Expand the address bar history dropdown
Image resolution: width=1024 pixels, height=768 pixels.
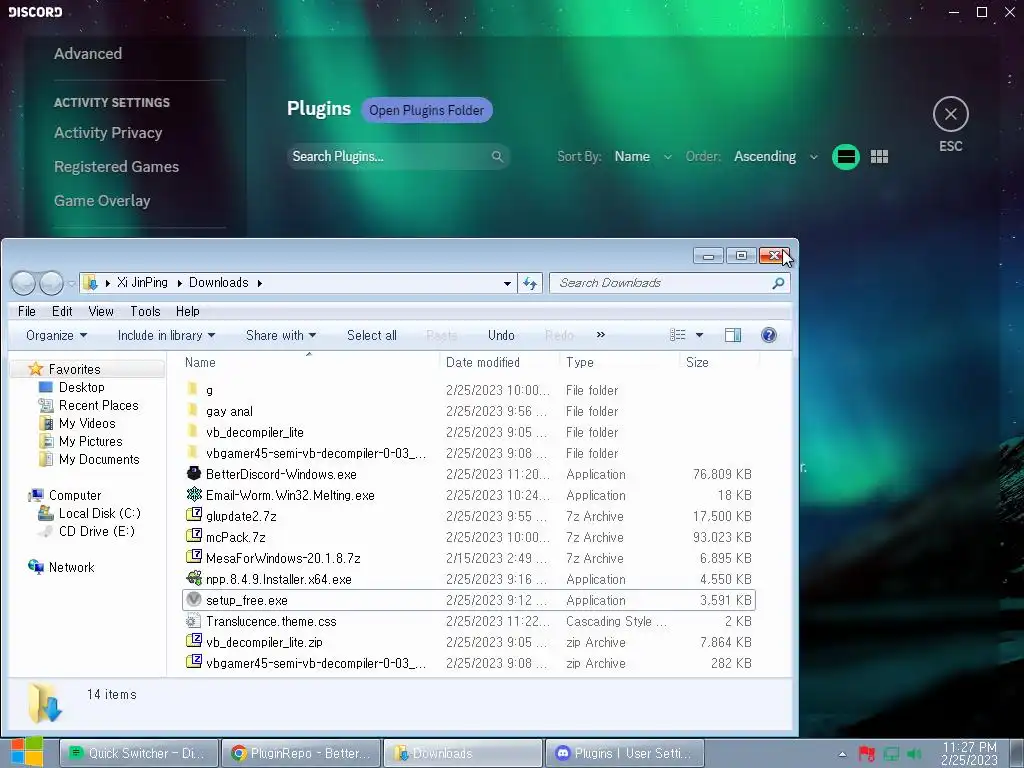[x=507, y=283]
